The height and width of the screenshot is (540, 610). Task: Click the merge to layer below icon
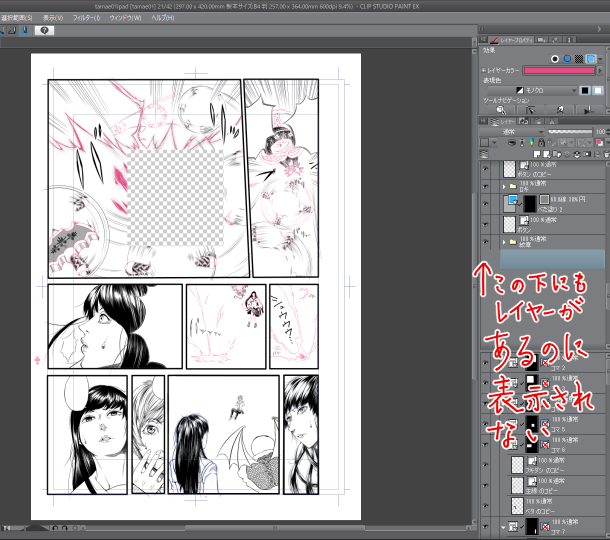[x=577, y=154]
